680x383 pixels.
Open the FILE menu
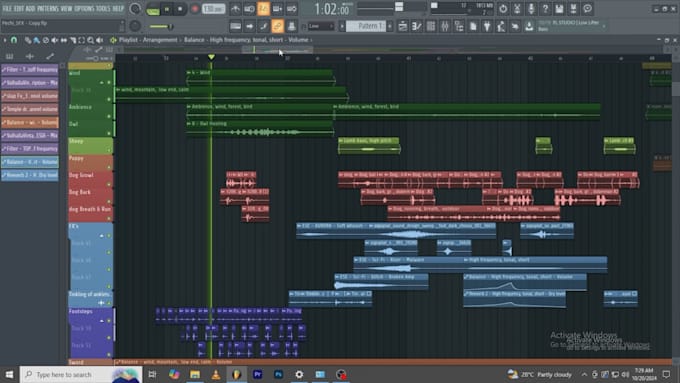7,9
